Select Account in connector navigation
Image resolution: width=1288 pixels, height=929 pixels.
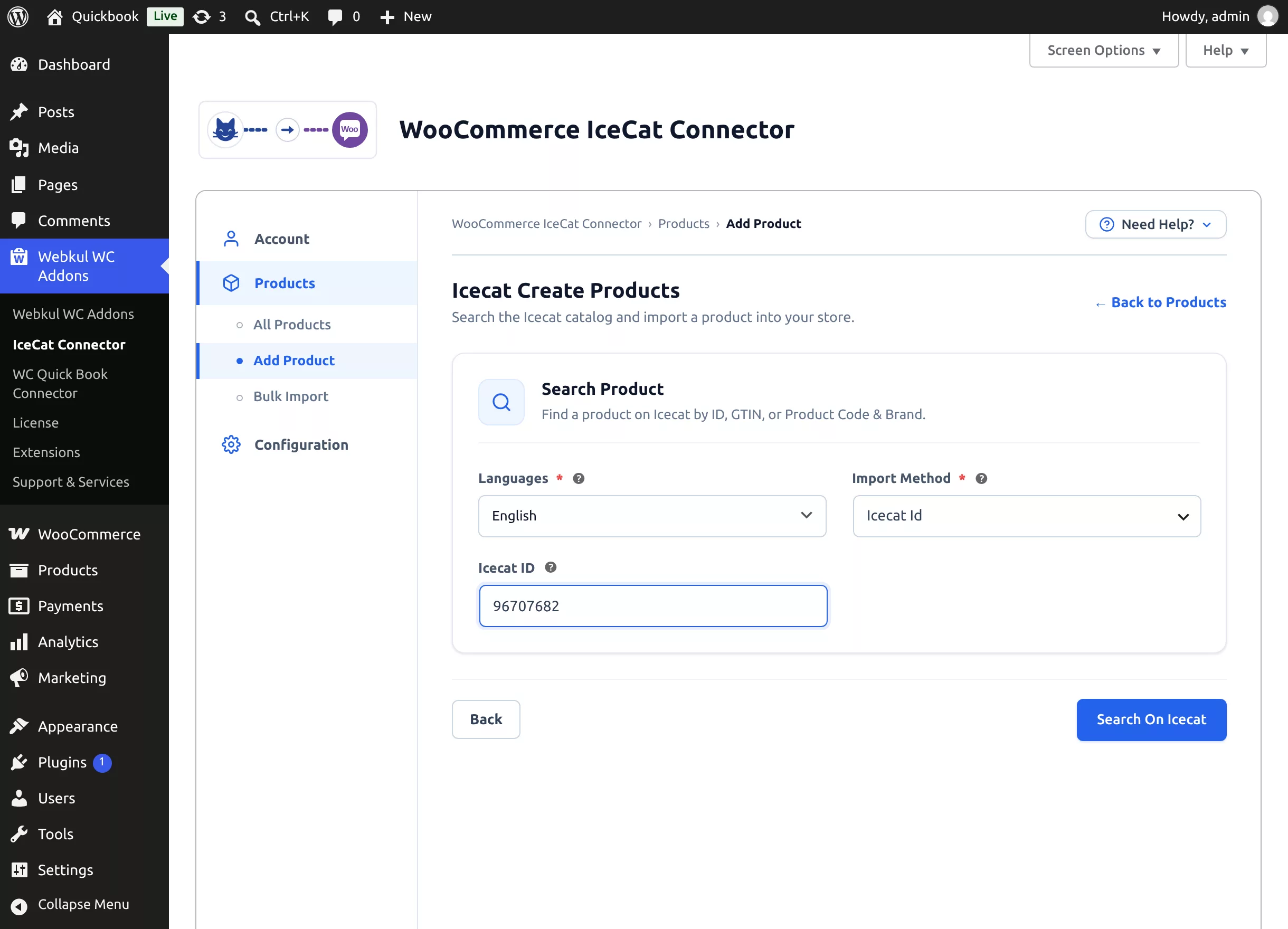(282, 239)
